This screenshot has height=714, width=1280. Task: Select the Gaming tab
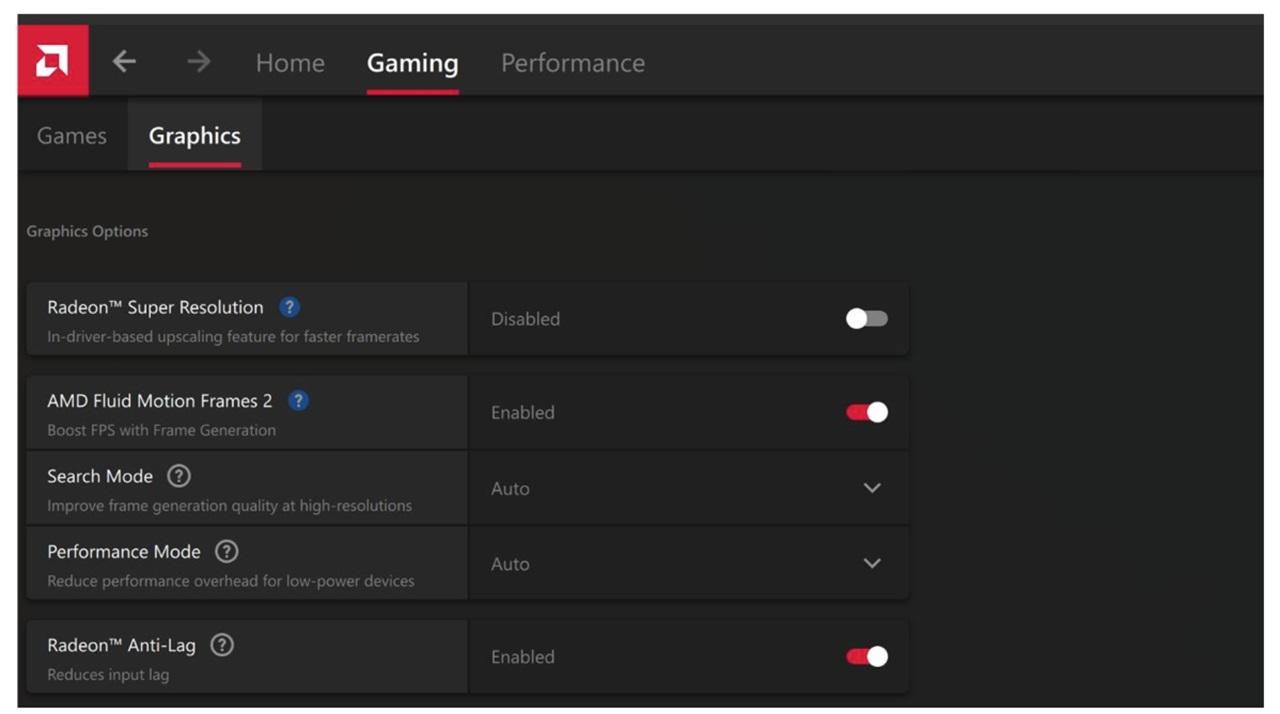tap(412, 62)
